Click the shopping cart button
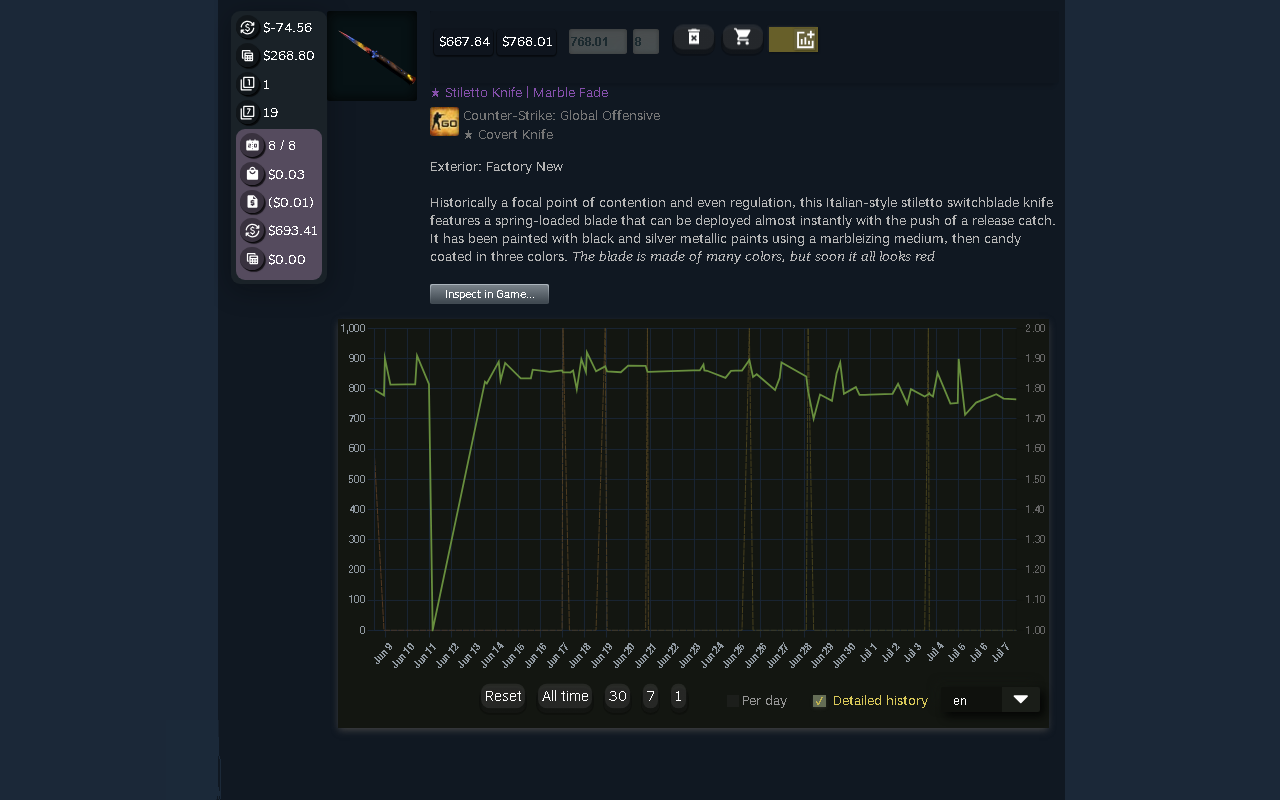Viewport: 1280px width, 800px height. point(742,38)
